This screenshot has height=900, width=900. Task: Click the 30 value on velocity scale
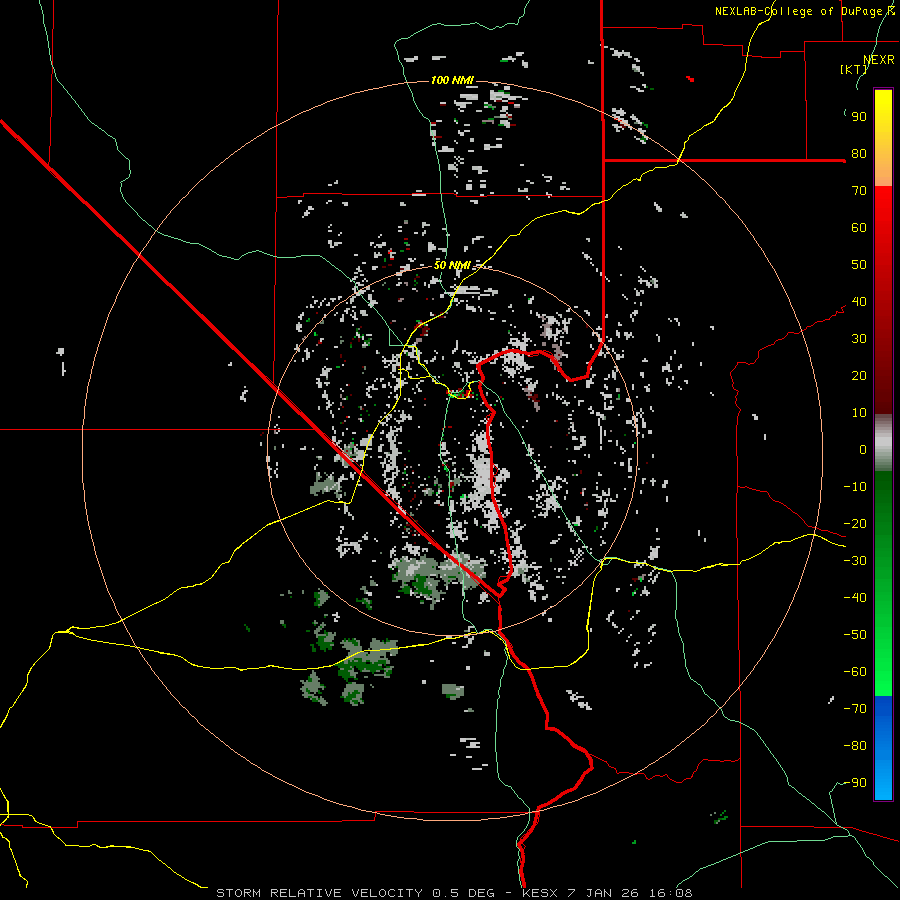[x=859, y=339]
